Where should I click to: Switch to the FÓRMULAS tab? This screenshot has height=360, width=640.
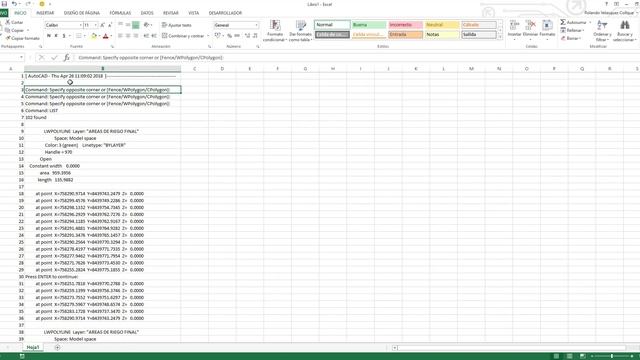120,13
